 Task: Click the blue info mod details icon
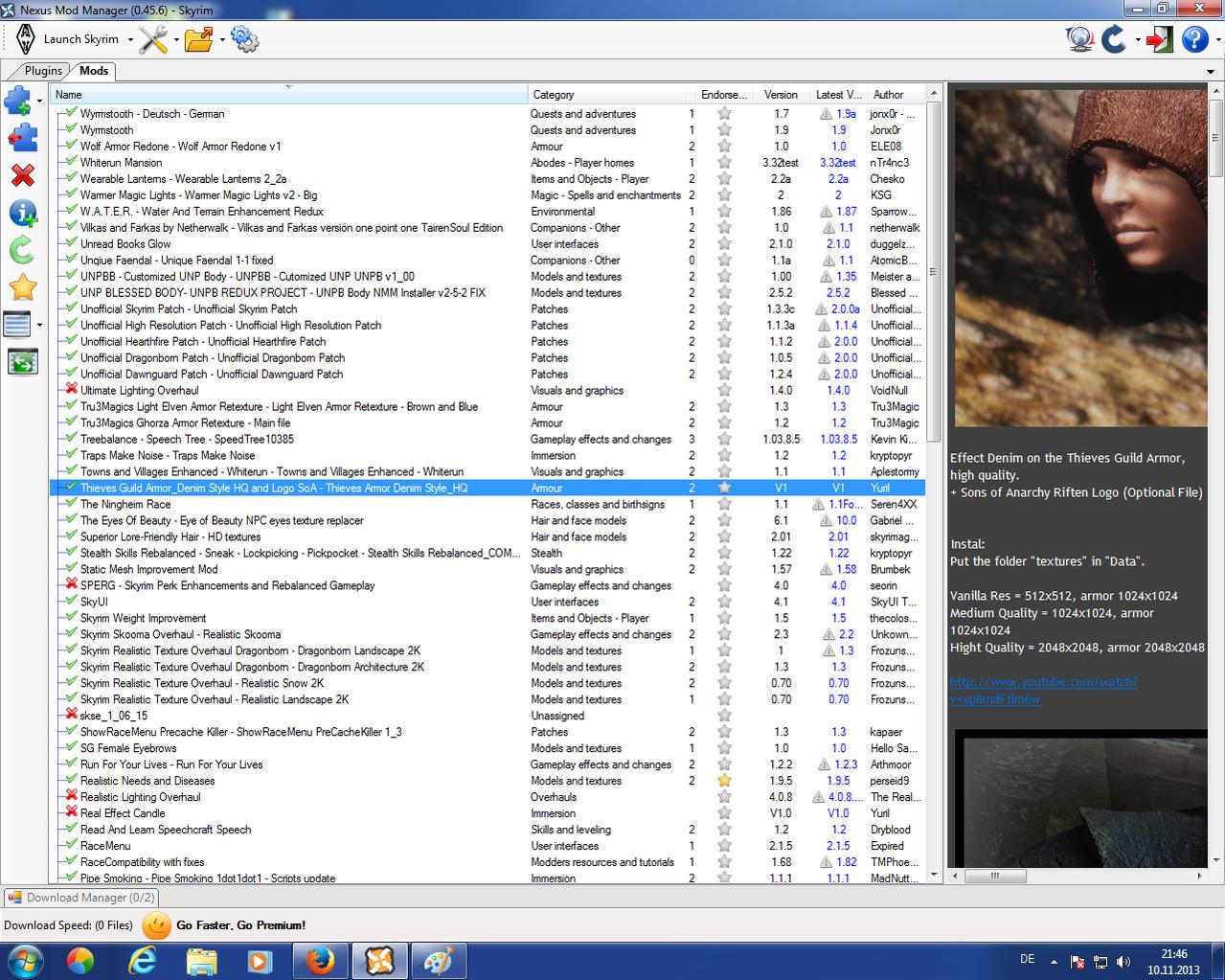click(x=22, y=213)
